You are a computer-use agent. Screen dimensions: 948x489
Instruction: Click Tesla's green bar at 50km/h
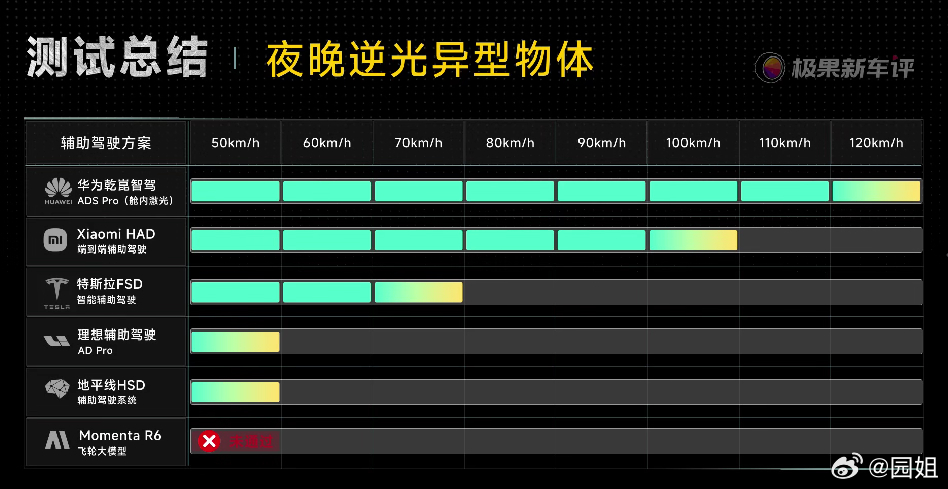tap(235, 292)
